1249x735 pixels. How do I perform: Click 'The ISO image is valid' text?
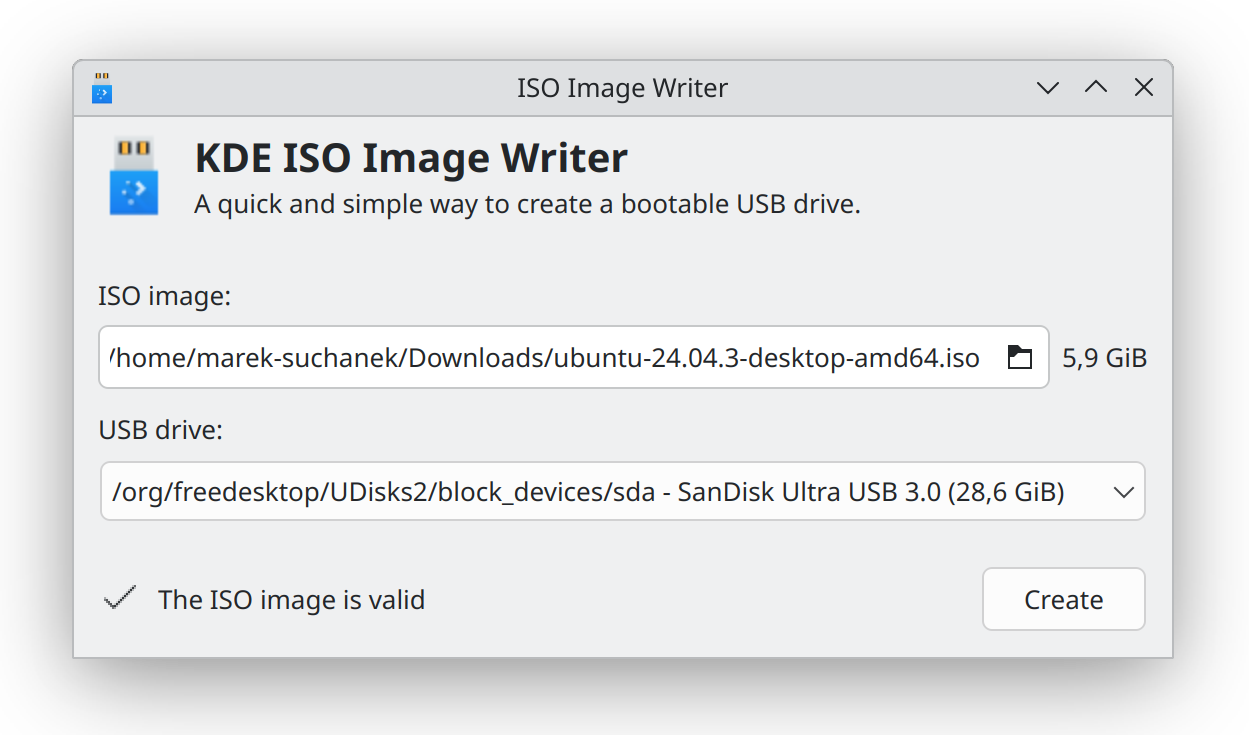[x=292, y=600]
